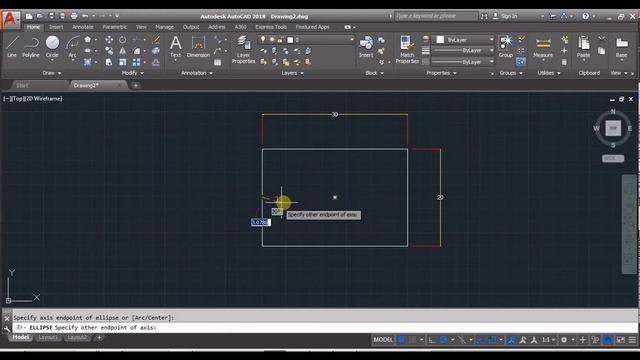Screen dimensions: 640x360
Task: Click the Match Properties tool
Action: click(x=407, y=49)
